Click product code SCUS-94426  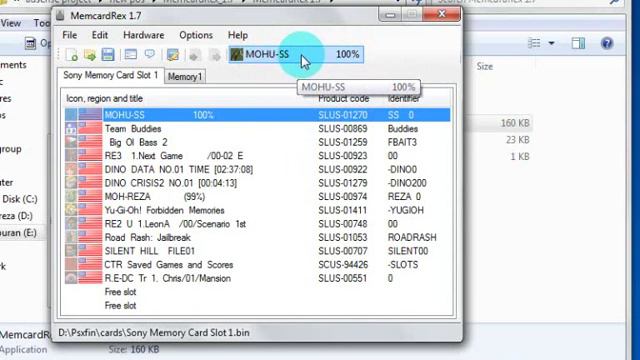[343, 264]
